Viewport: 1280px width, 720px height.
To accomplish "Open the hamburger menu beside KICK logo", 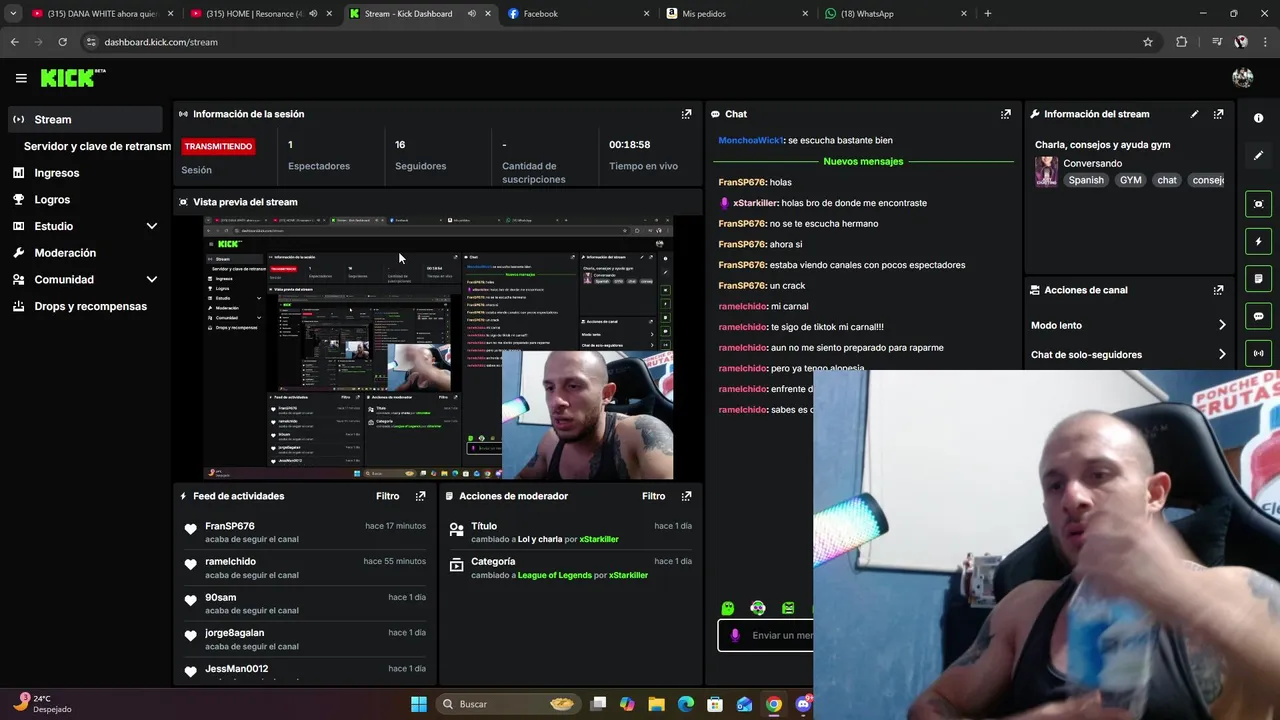I will point(21,78).
